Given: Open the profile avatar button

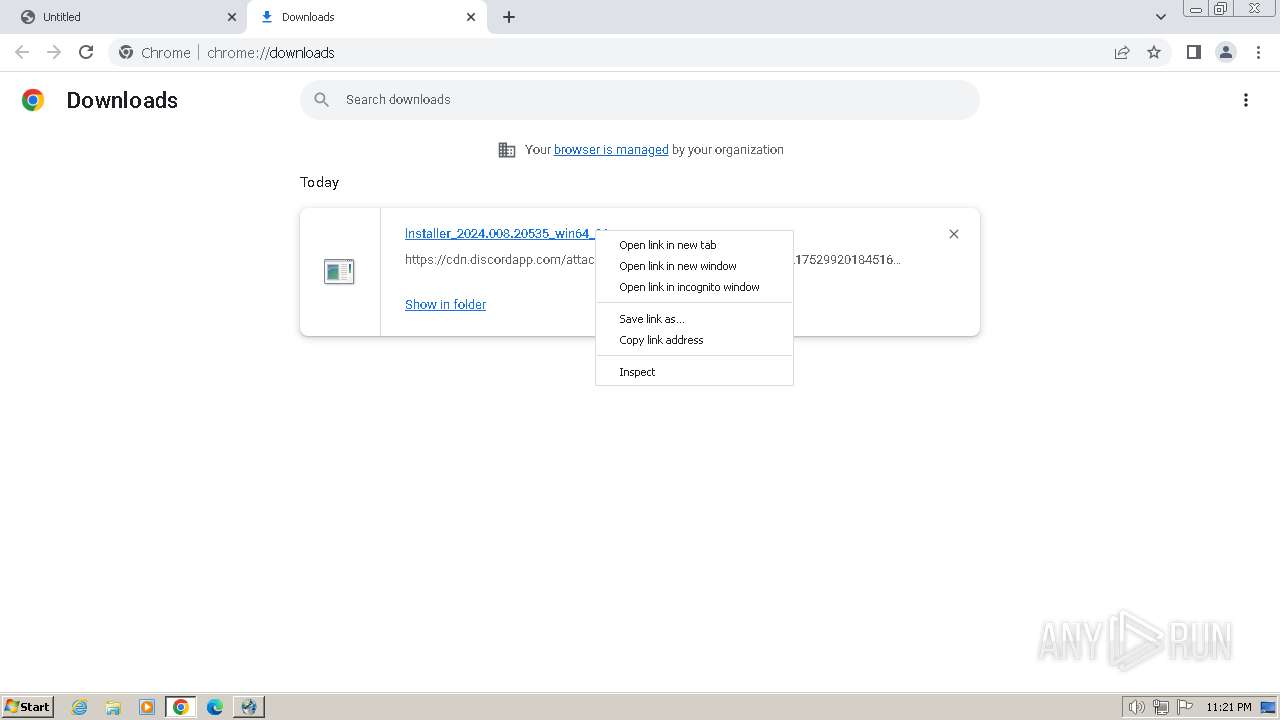Looking at the screenshot, I should (x=1226, y=52).
